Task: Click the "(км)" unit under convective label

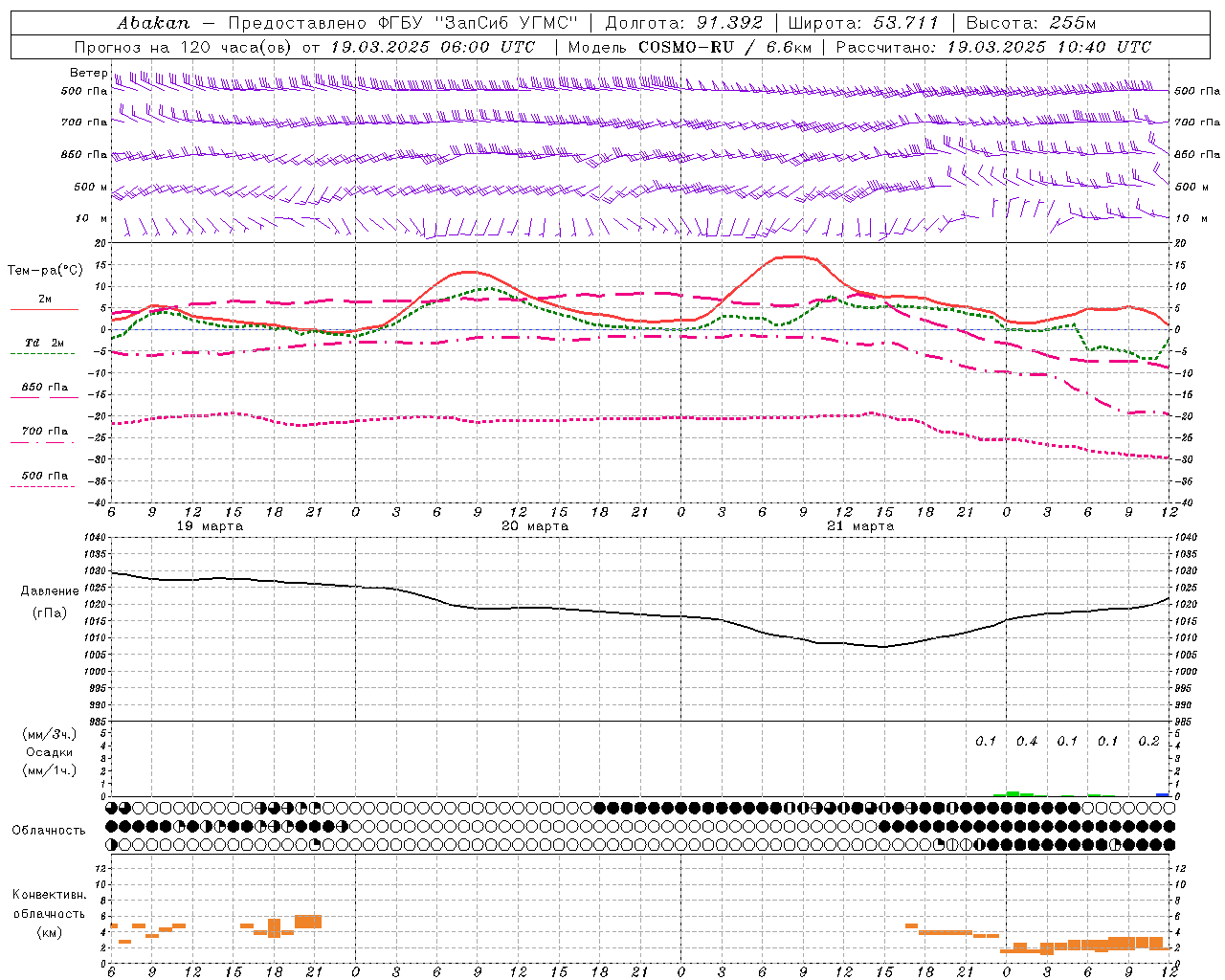Action: [50, 932]
